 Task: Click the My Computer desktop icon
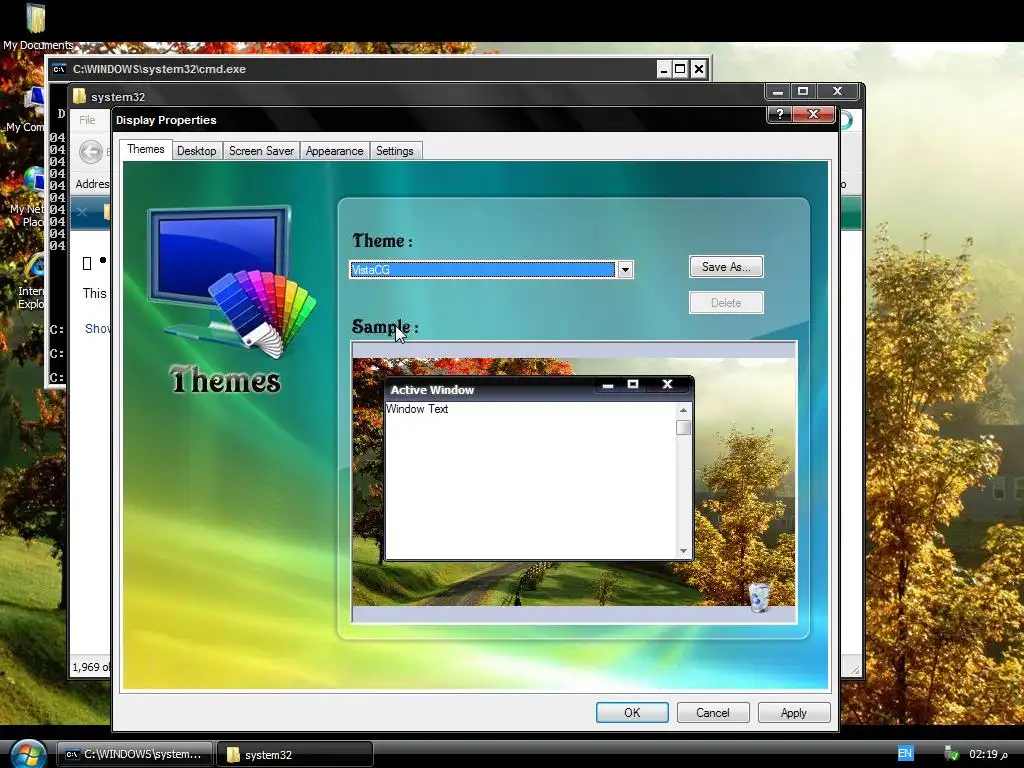[27, 111]
